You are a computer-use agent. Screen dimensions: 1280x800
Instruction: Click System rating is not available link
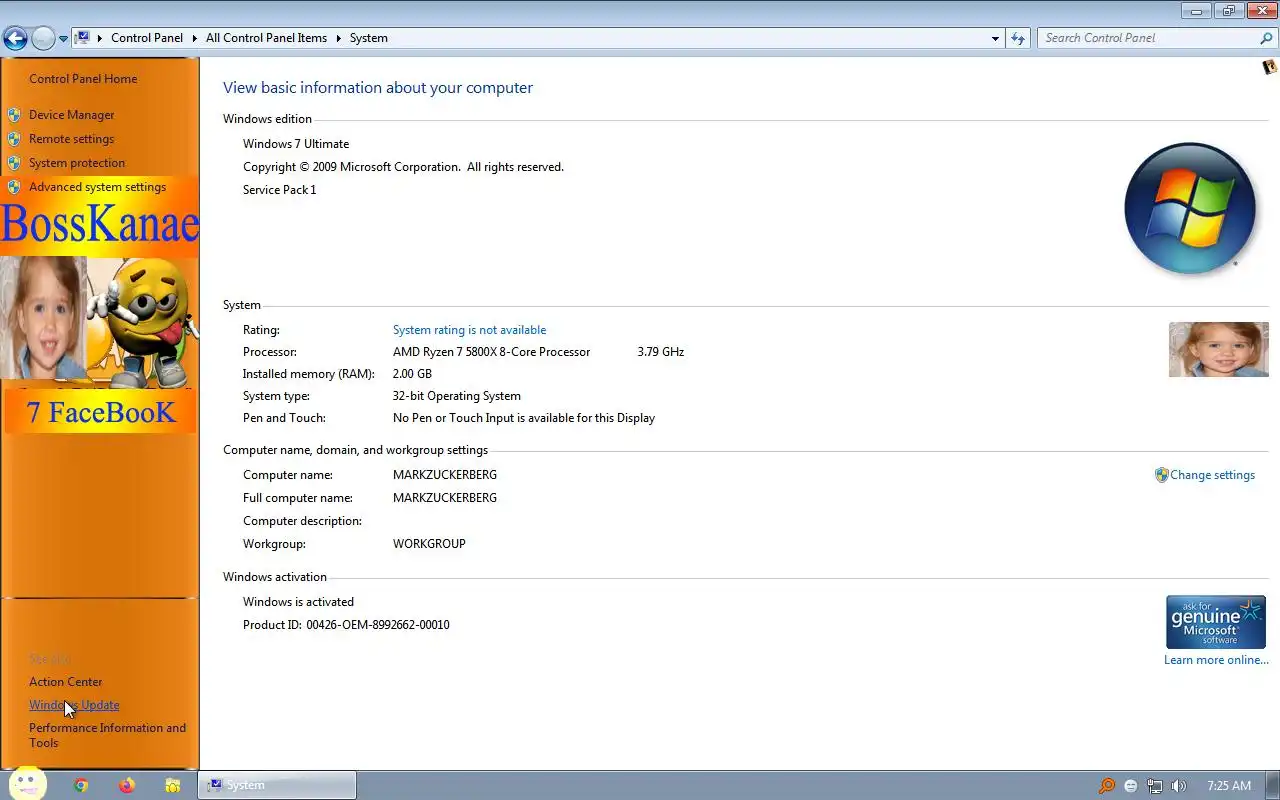pyautogui.click(x=469, y=330)
